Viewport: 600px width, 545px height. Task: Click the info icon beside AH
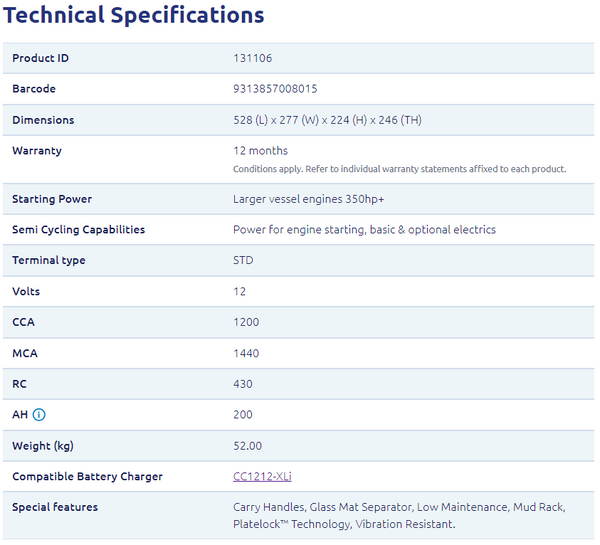pos(39,415)
